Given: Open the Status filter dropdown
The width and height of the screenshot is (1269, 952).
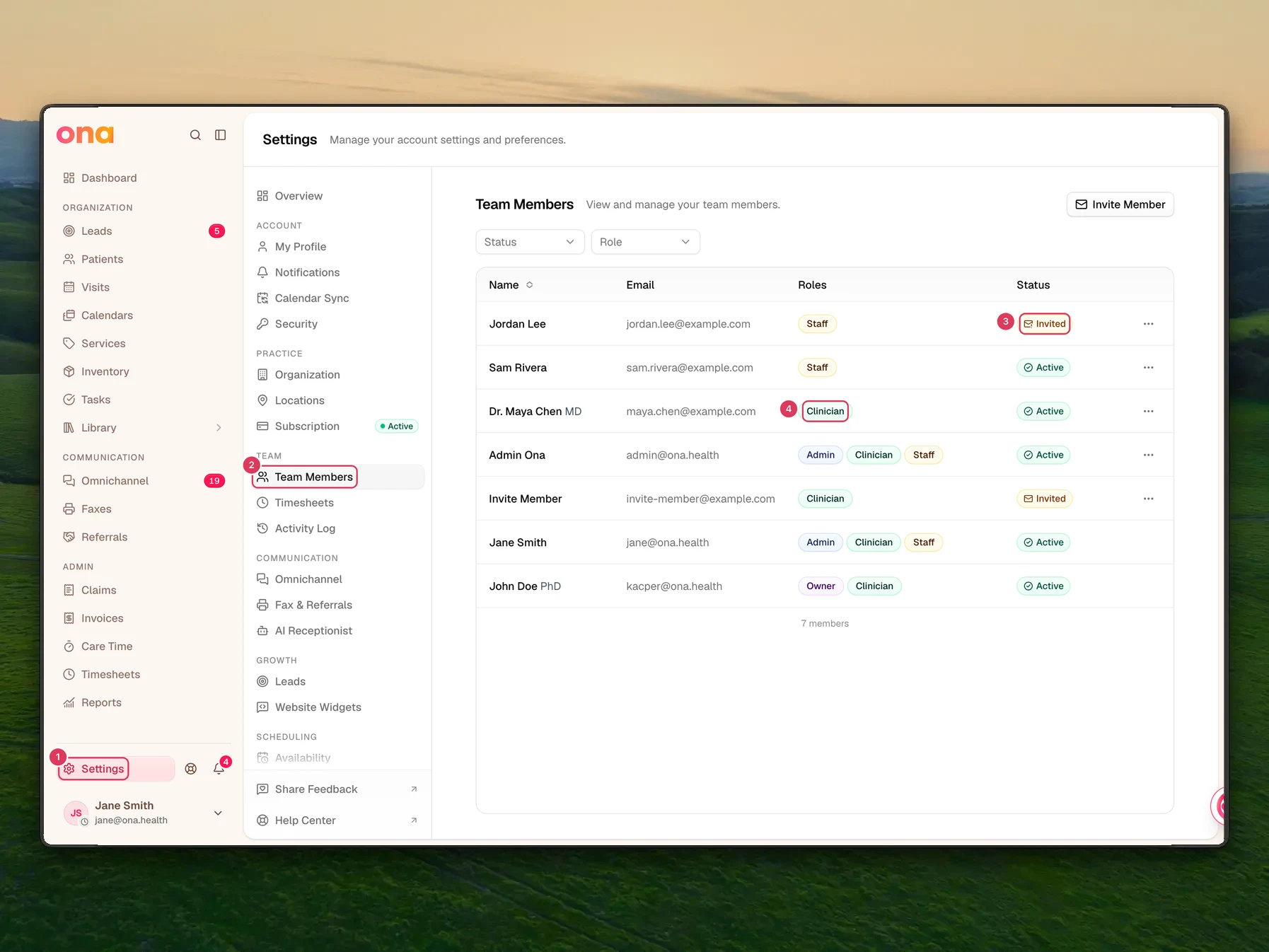Looking at the screenshot, I should (530, 242).
